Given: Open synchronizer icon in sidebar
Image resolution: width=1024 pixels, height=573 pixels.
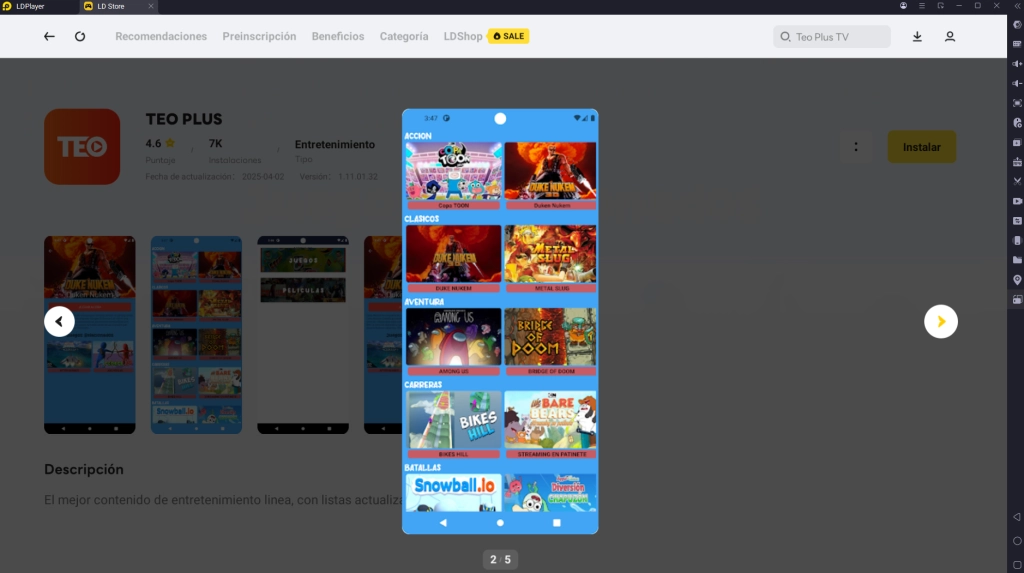Looking at the screenshot, I should click(x=1017, y=221).
